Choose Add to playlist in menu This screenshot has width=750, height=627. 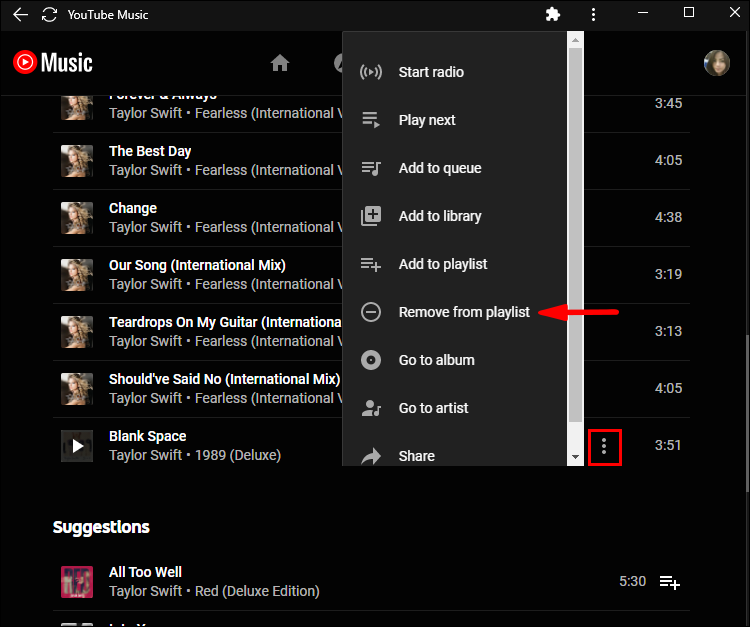click(x=454, y=264)
